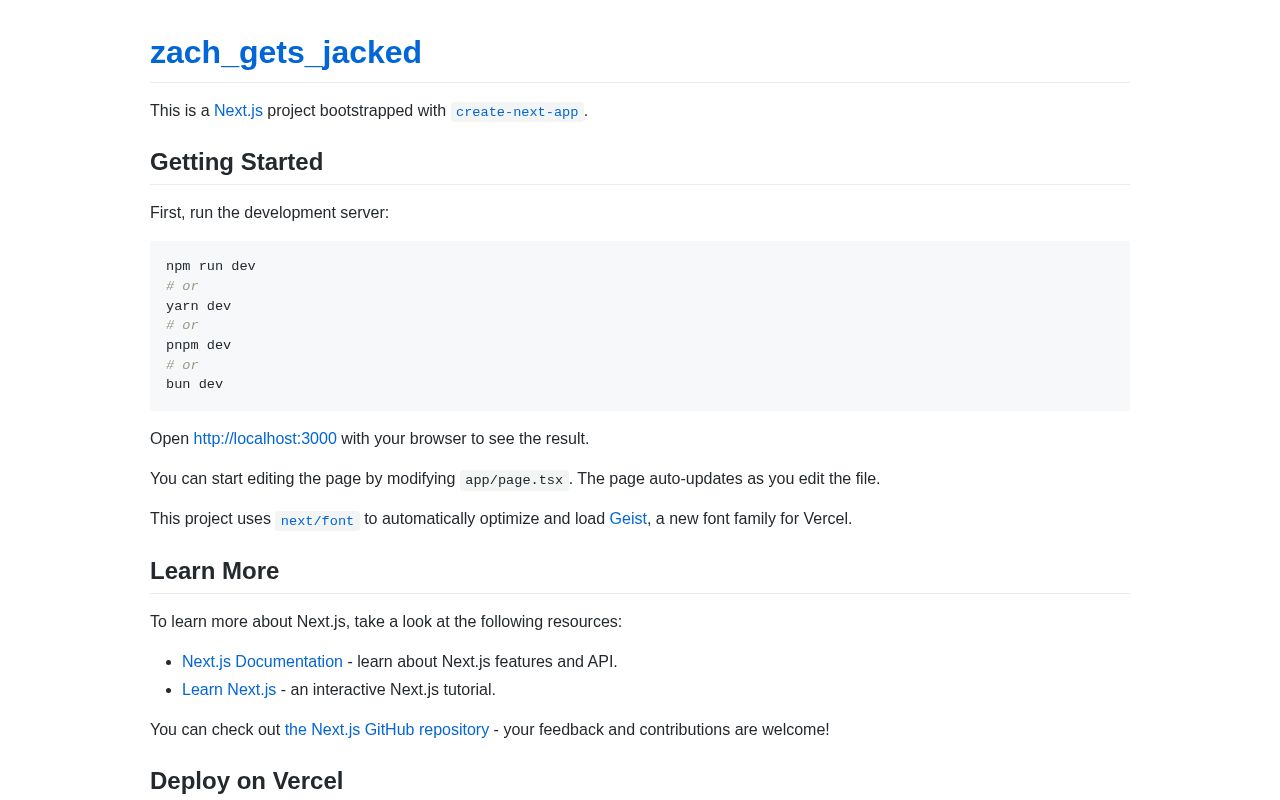Open the Next.js link in intro

[238, 111]
